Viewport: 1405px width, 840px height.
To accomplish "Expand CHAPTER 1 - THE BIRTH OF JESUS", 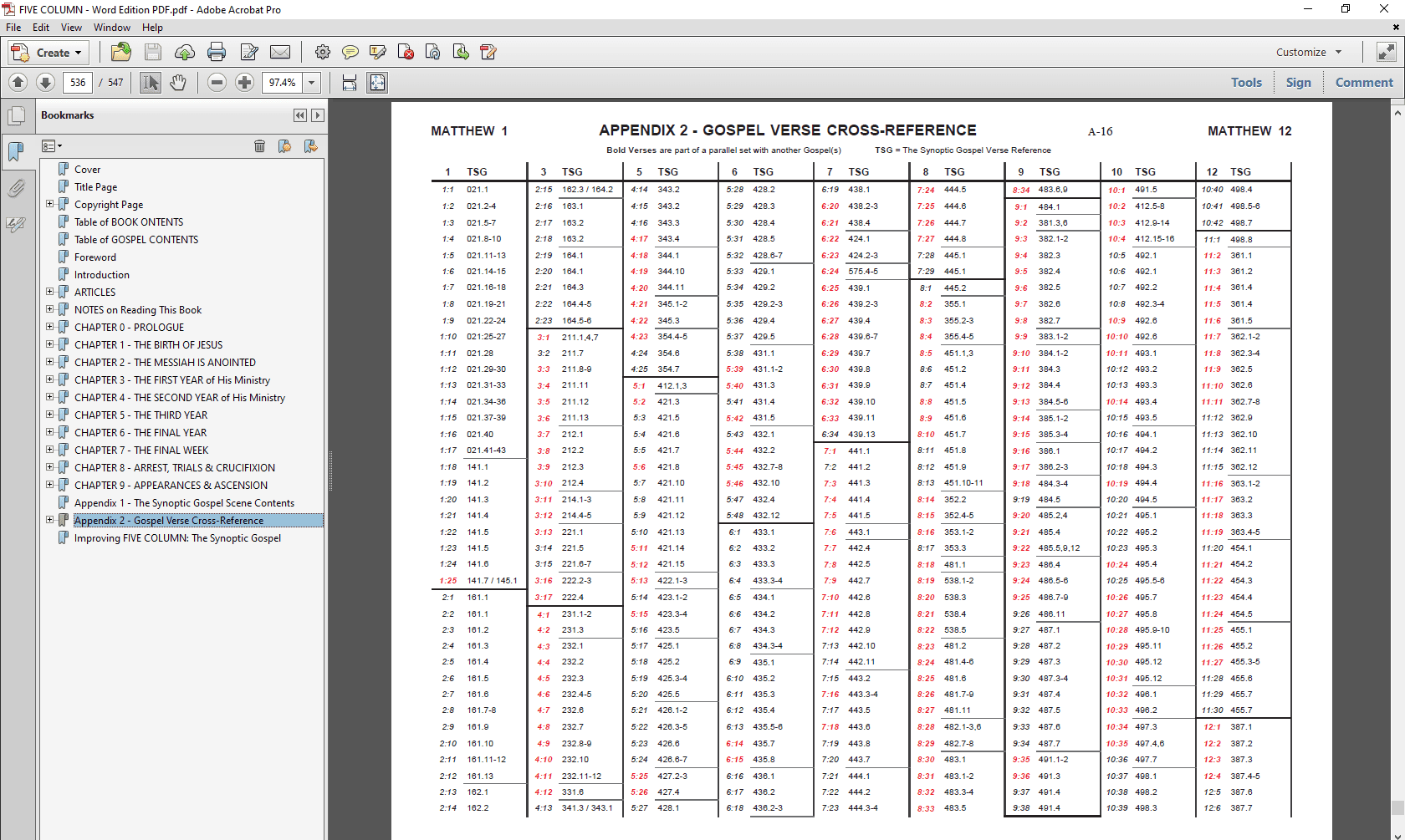I will 49,344.
